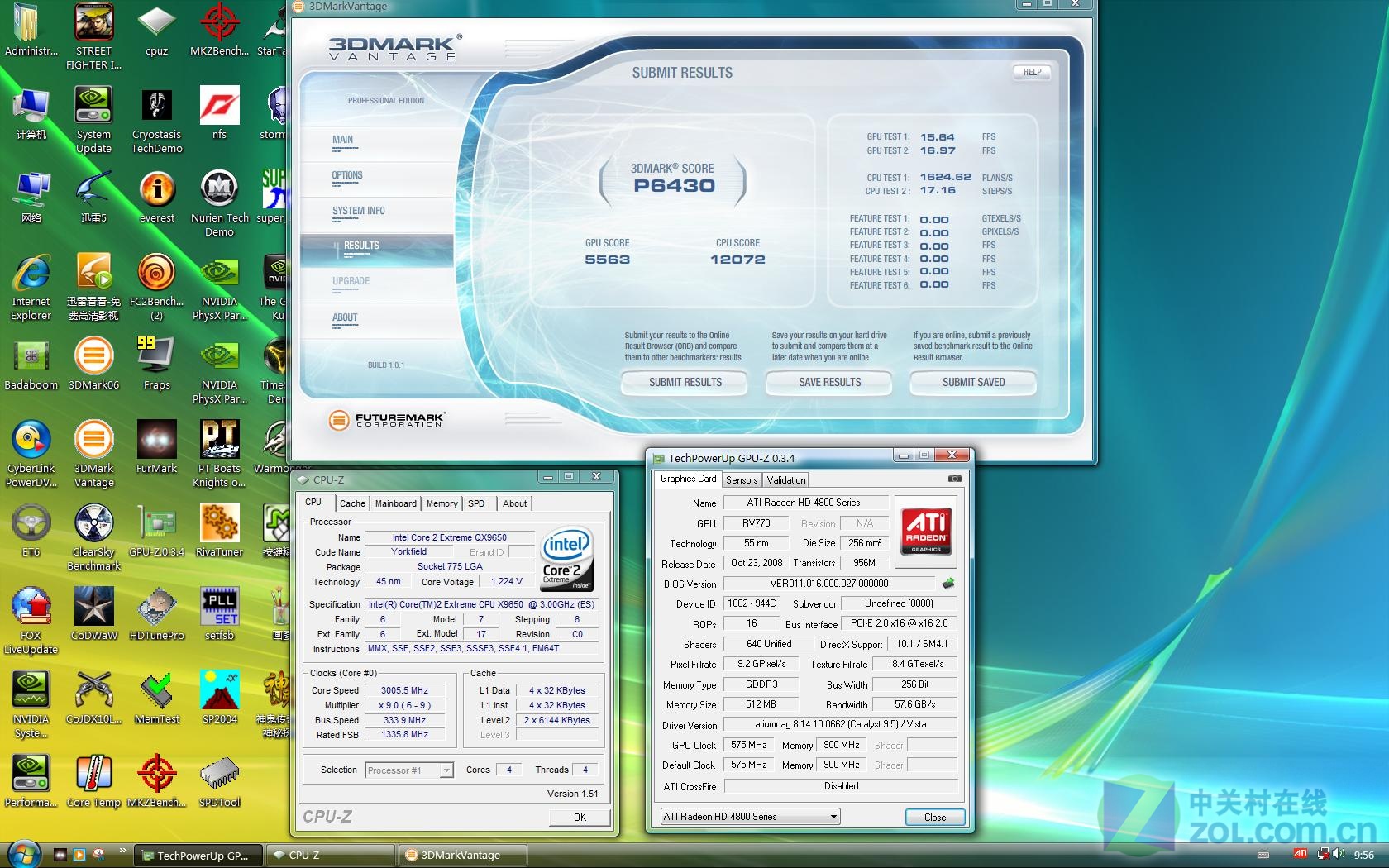The width and height of the screenshot is (1389, 868).
Task: Open Internet Explorer desktop icon
Action: [31, 288]
